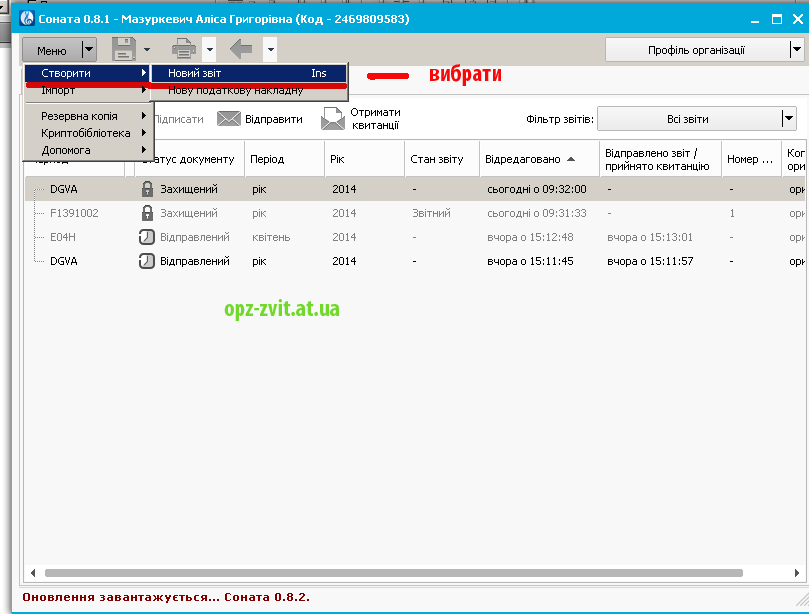Click the вчора о 15:11:45 cell
Image resolution: width=809 pixels, height=614 pixels.
pyautogui.click(x=530, y=261)
